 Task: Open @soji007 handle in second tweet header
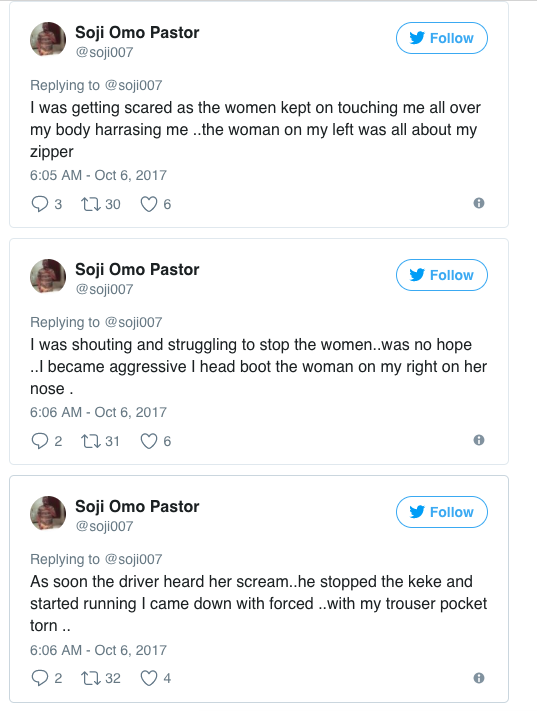coord(104,289)
